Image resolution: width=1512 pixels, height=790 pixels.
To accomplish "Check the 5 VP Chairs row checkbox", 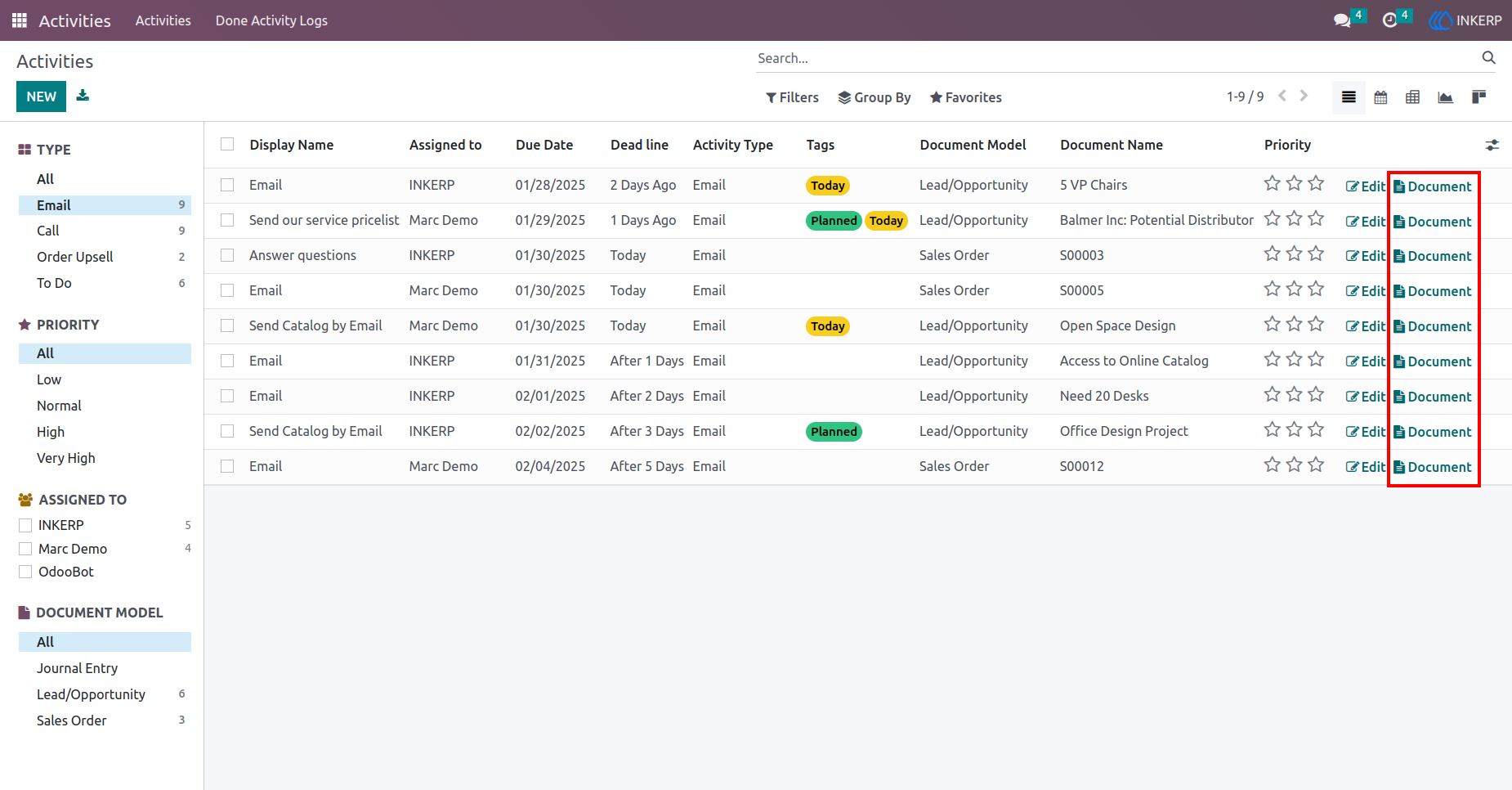I will pyautogui.click(x=227, y=185).
